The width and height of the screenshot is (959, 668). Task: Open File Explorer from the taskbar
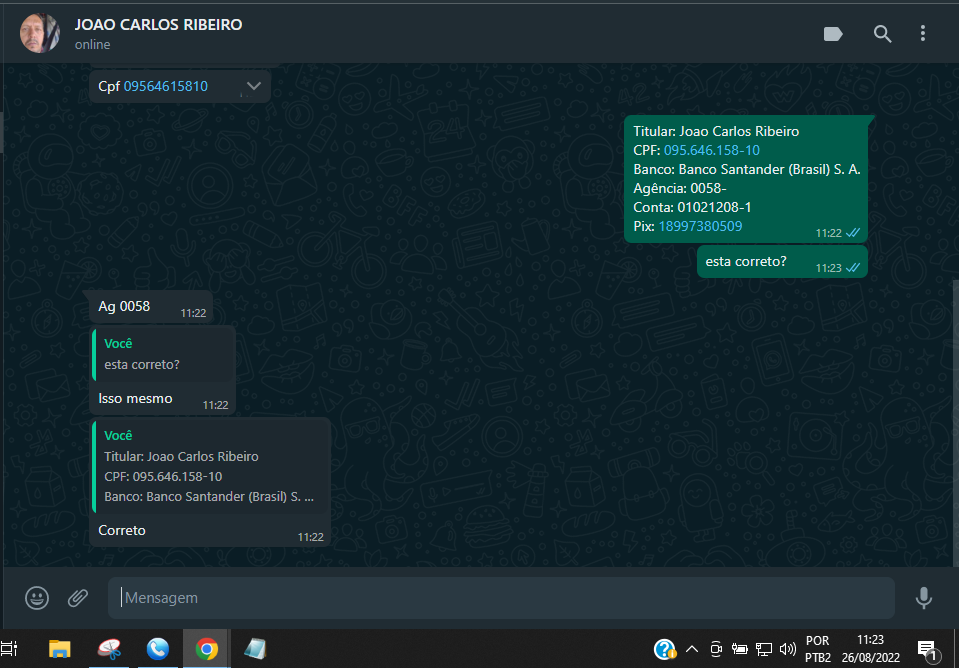60,649
